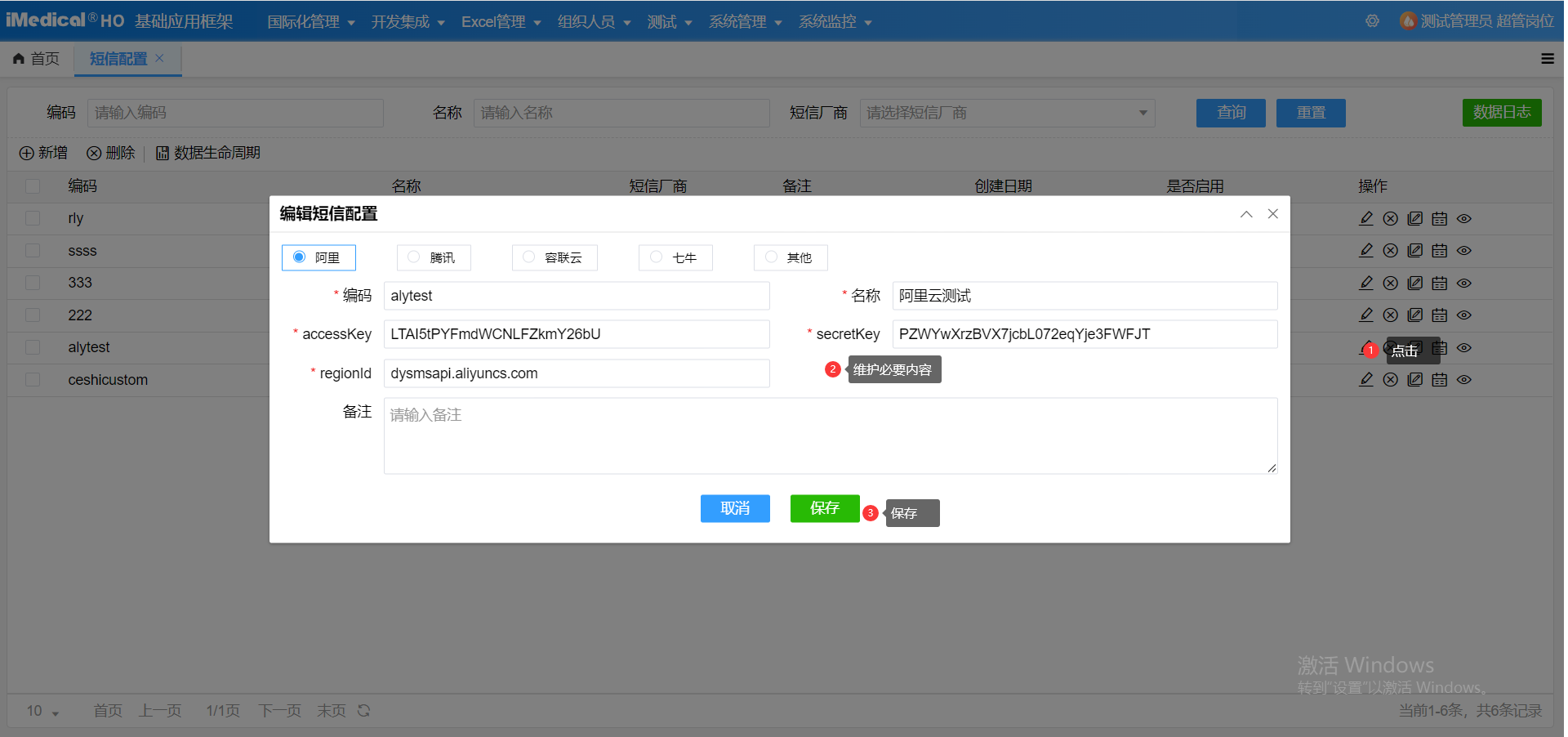Viewport: 1568px width, 737px height.
Task: Click the calendar icon in 333 row
Action: [1440, 284]
